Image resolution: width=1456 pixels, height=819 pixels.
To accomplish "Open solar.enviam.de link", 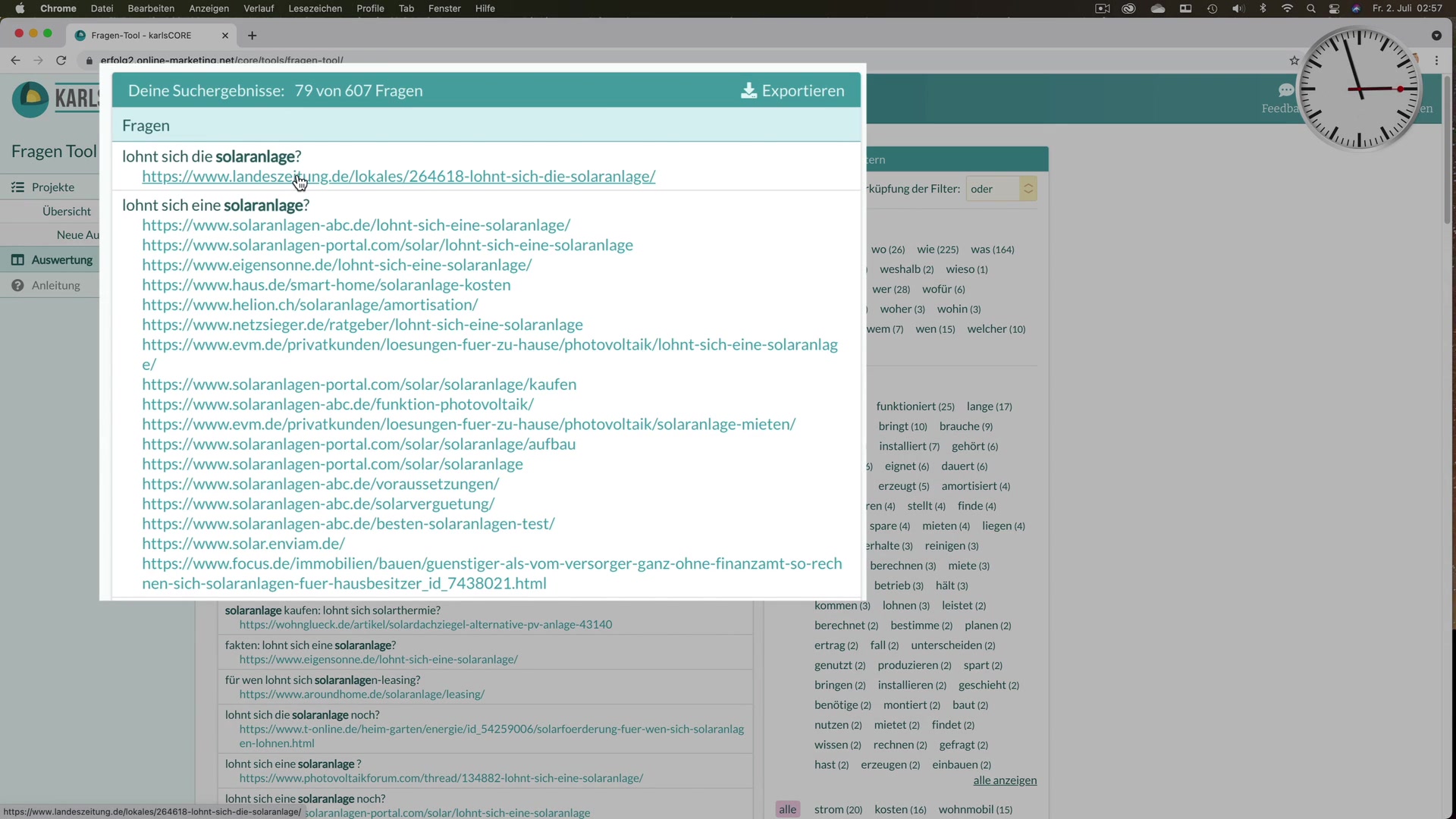I will [x=243, y=544].
